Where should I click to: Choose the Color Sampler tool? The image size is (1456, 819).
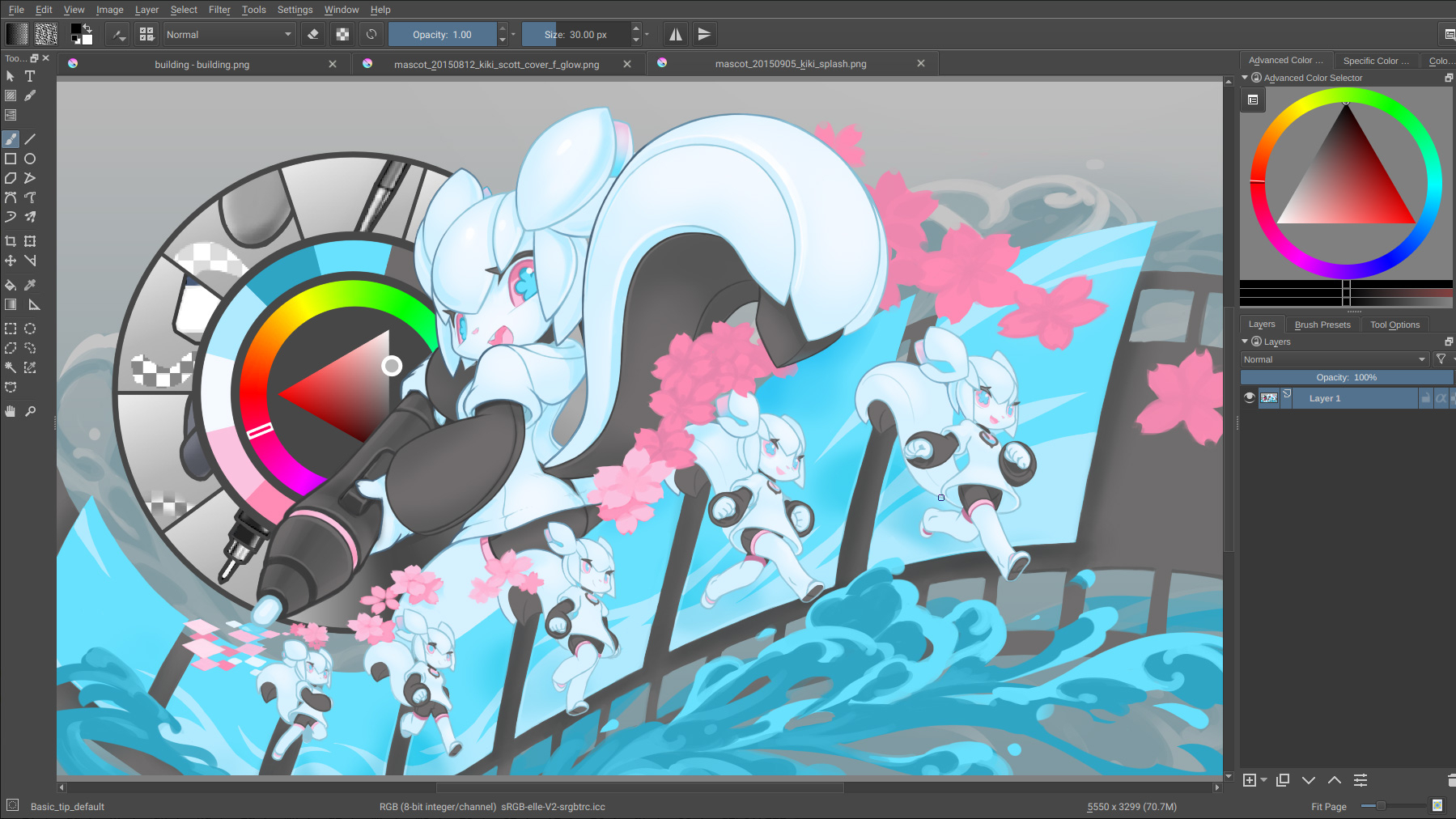[x=30, y=285]
